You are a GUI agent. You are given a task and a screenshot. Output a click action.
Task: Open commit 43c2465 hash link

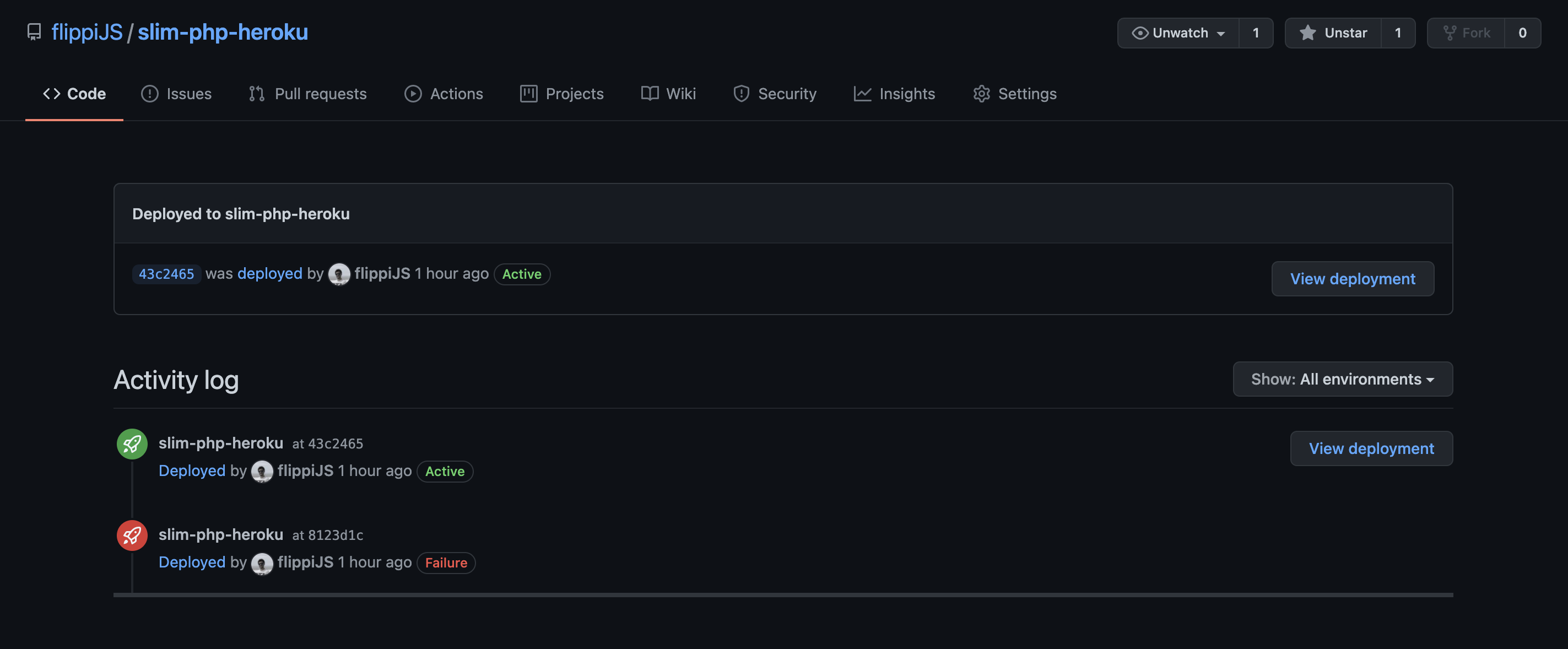[x=166, y=274]
